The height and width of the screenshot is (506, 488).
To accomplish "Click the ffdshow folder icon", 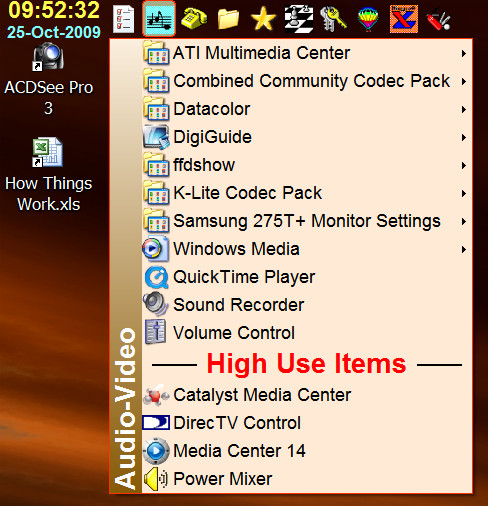I will (x=155, y=165).
